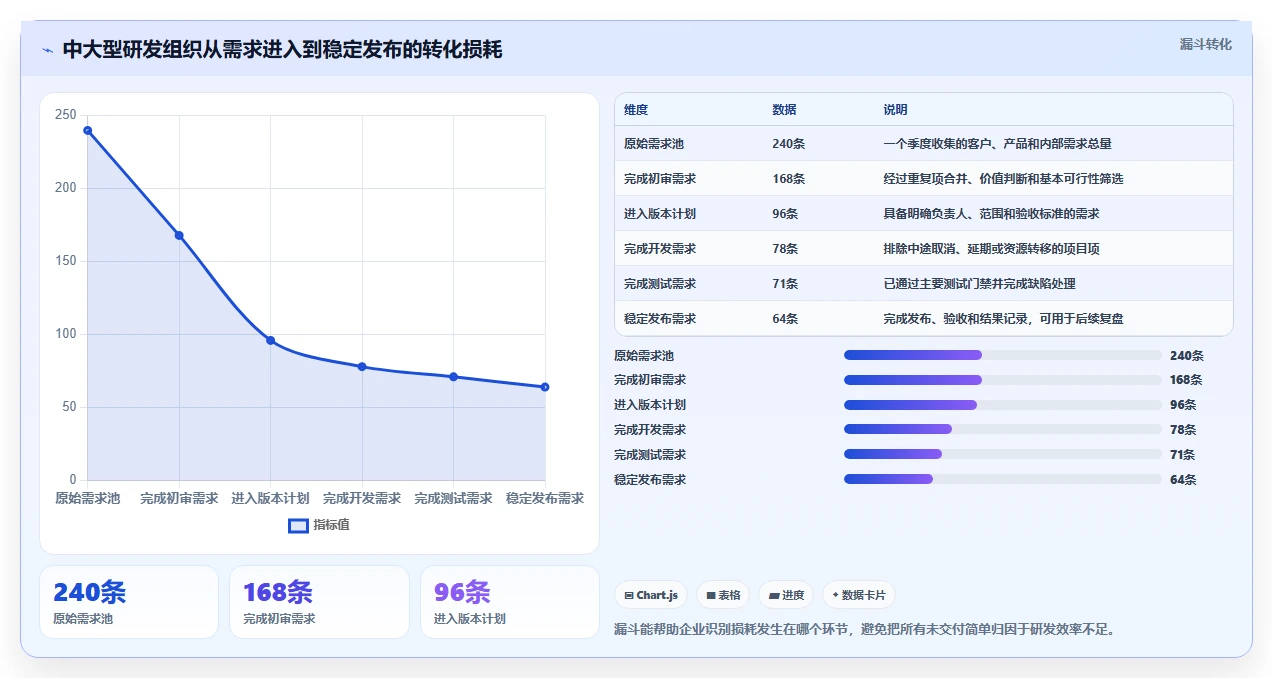
Task: Select the 原始需求池 data point on chart
Action: click(x=88, y=130)
